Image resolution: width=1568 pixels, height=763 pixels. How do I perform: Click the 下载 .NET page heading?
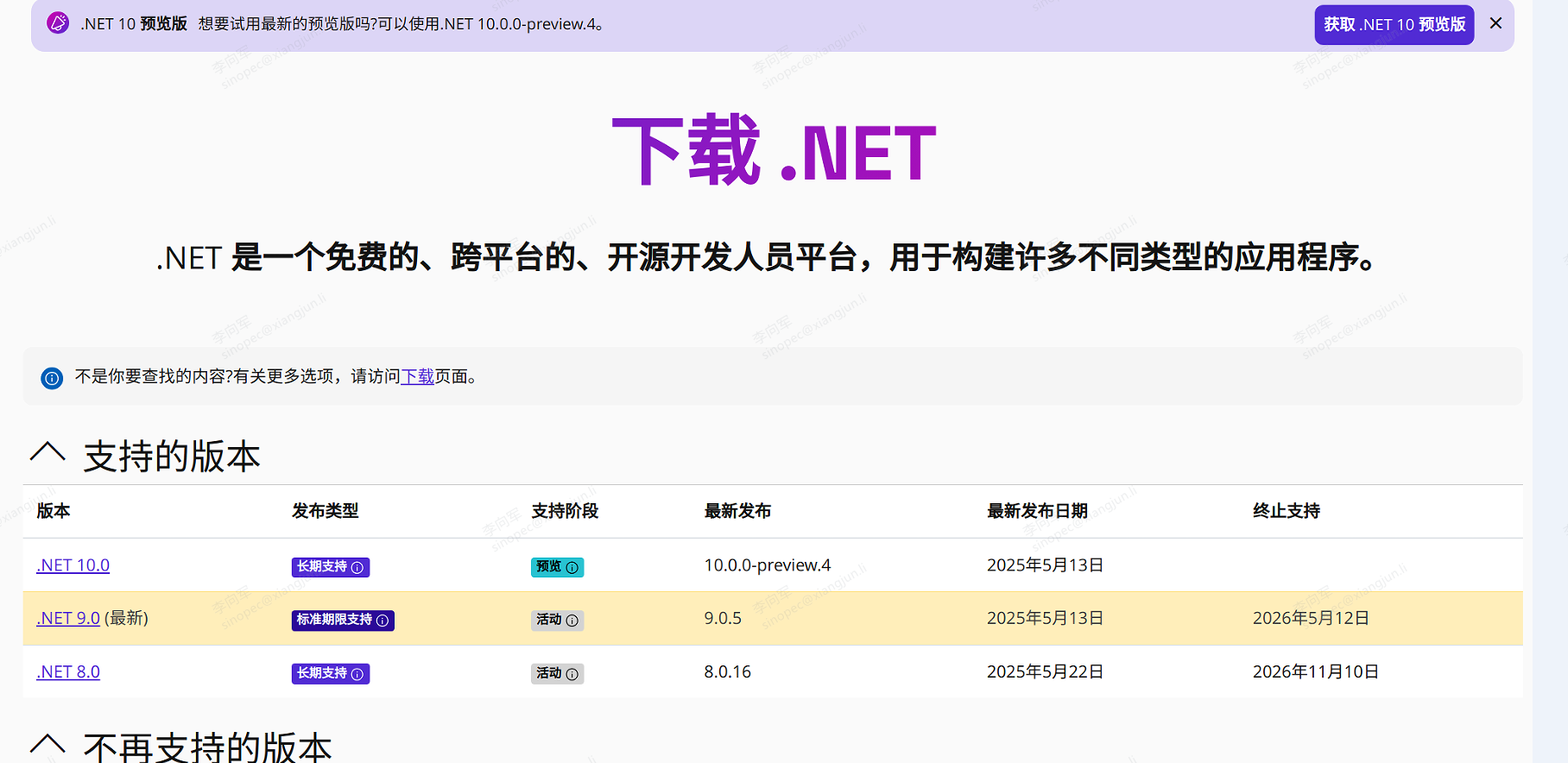[x=774, y=151]
